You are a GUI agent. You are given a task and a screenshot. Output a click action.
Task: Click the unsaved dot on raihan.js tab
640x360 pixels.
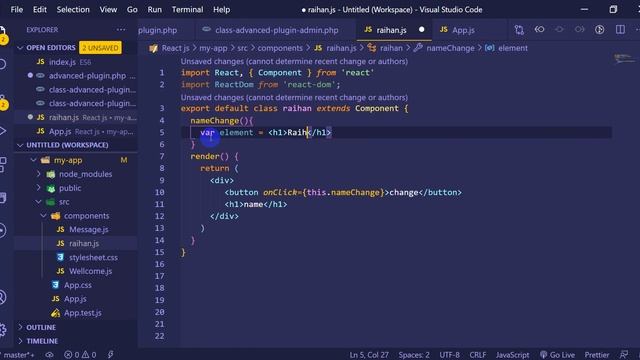422,29
